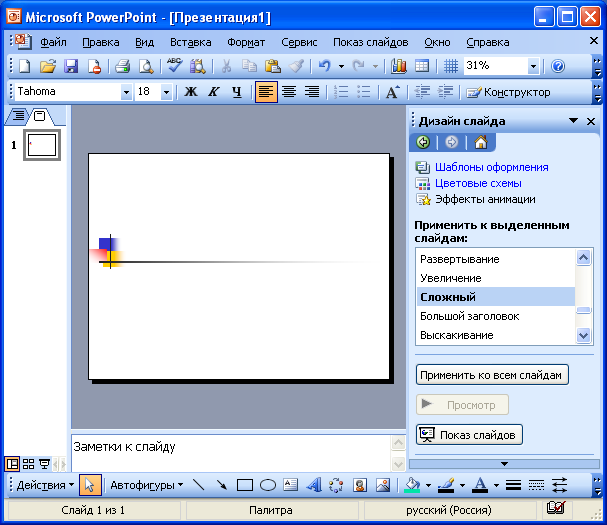Toggle bold formatting (Ж)
607x525 pixels.
191,92
